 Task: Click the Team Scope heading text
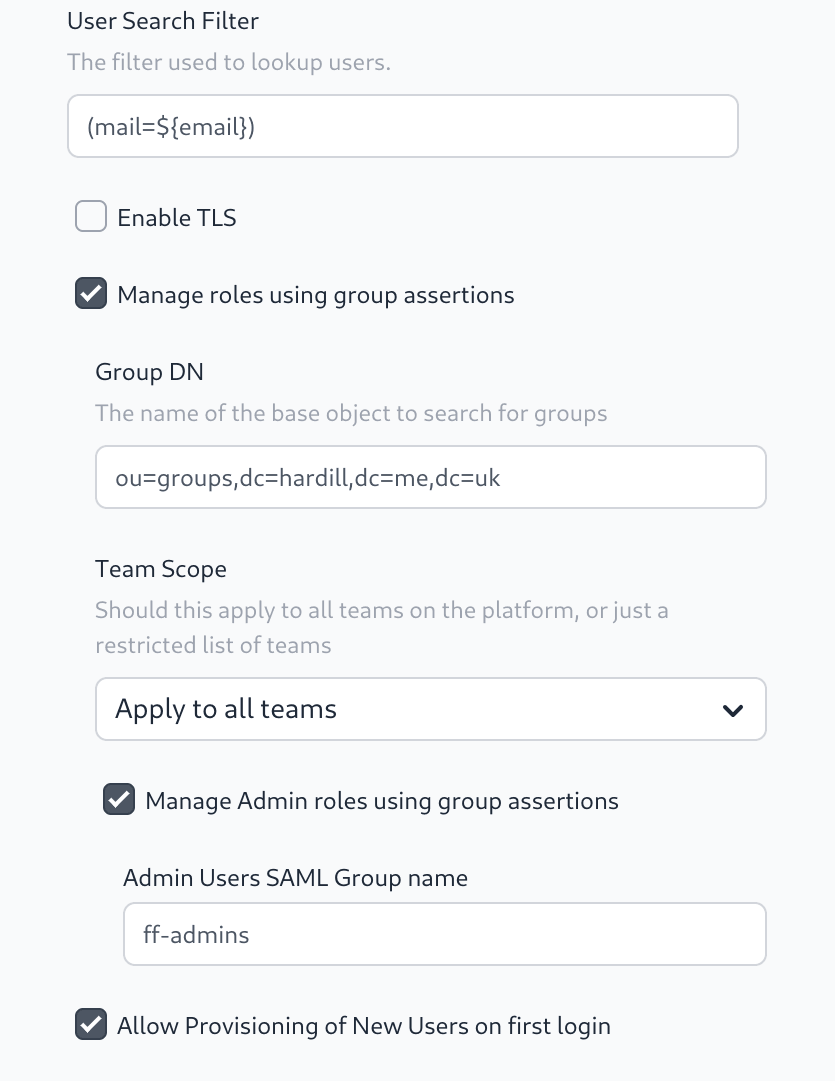[160, 568]
